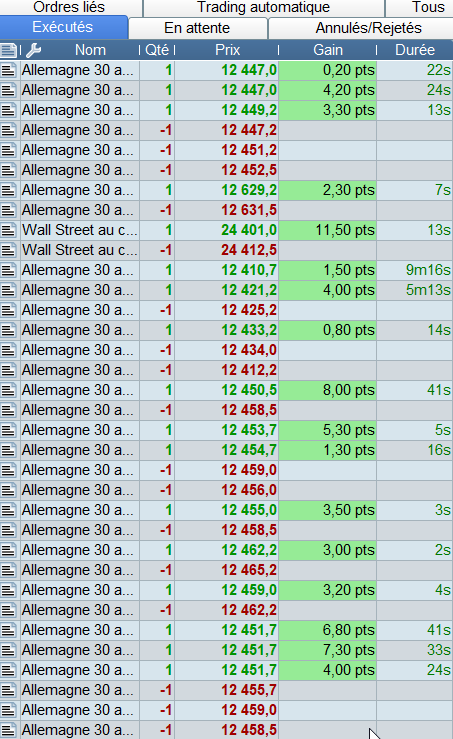Open details icon for the 12 455,7 order
Screen dimensions: 453x739
tap(8, 690)
